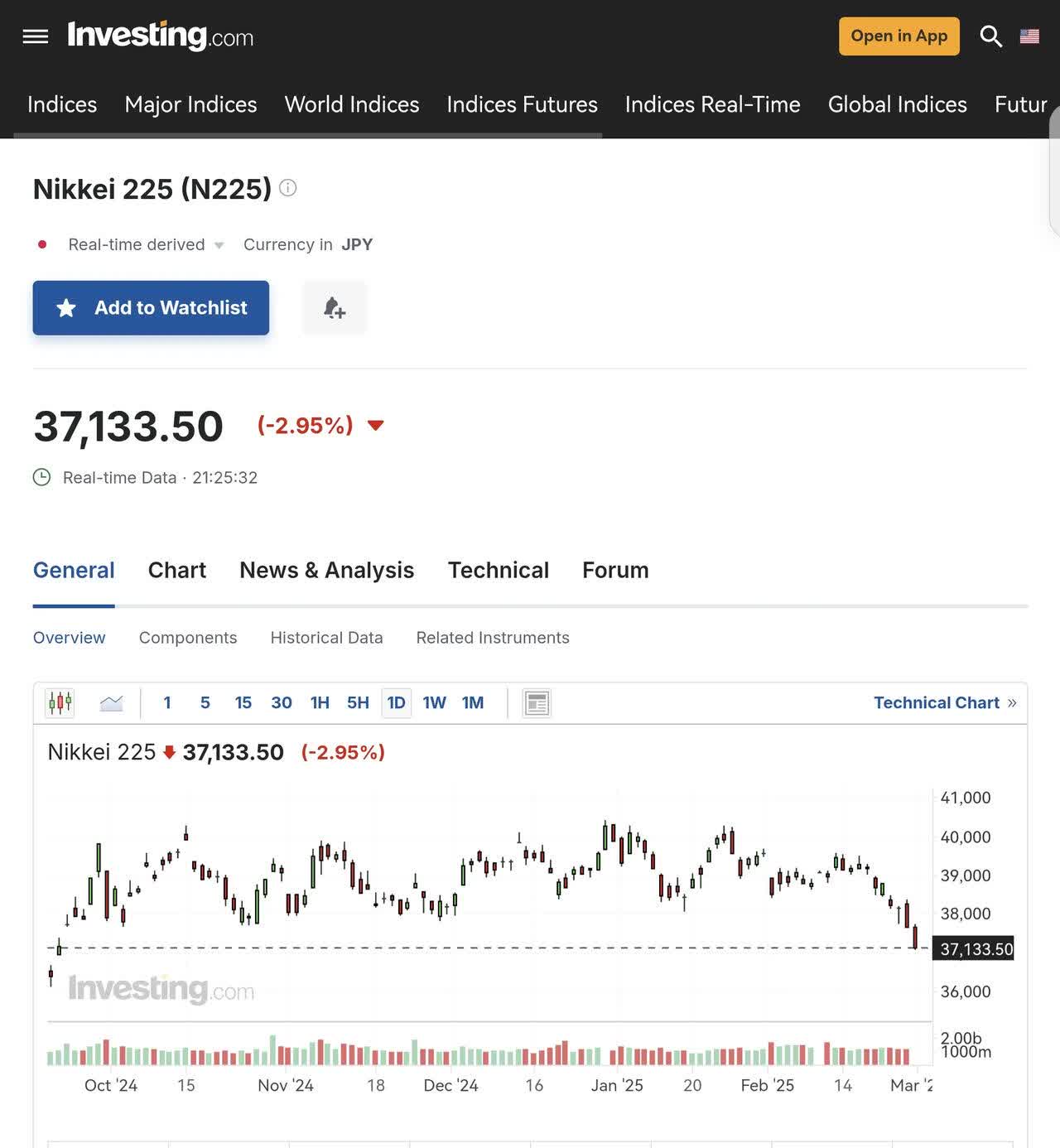The image size is (1060, 1148).
Task: Open the search magnifier
Action: point(990,36)
